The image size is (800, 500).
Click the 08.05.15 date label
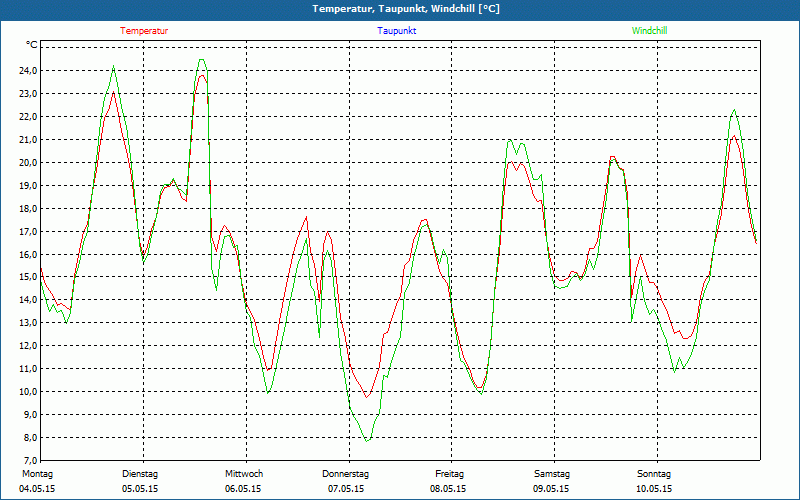click(x=448, y=489)
